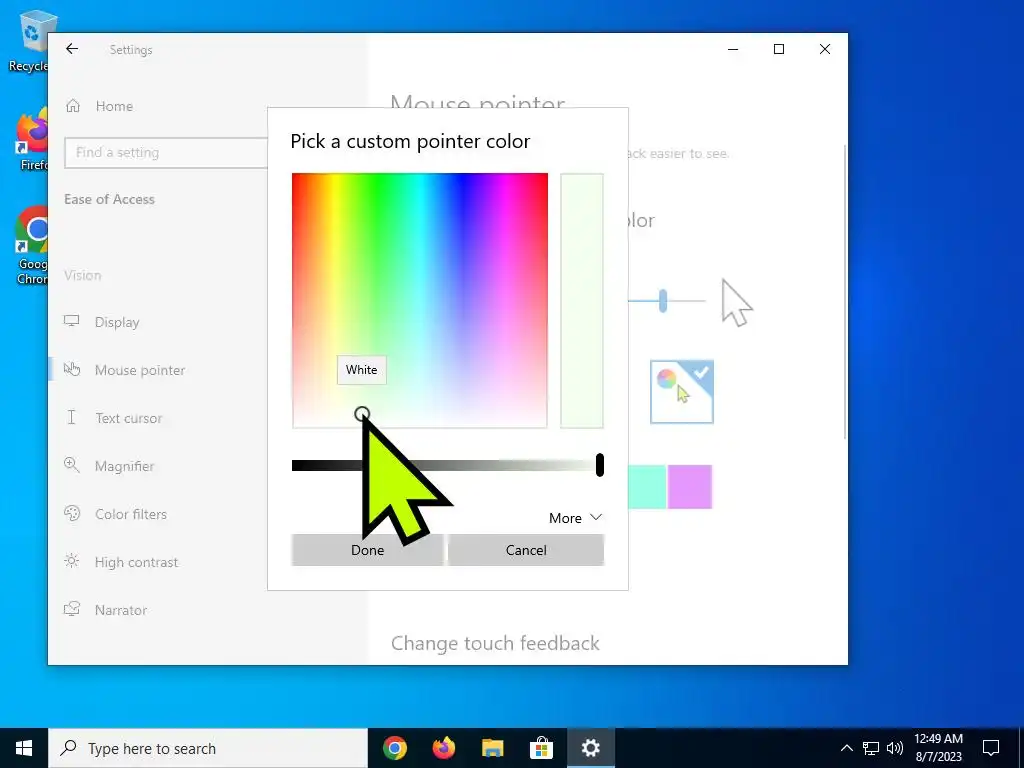Click the Text cursor I-beam icon
This screenshot has height=768, width=1024.
(71, 417)
